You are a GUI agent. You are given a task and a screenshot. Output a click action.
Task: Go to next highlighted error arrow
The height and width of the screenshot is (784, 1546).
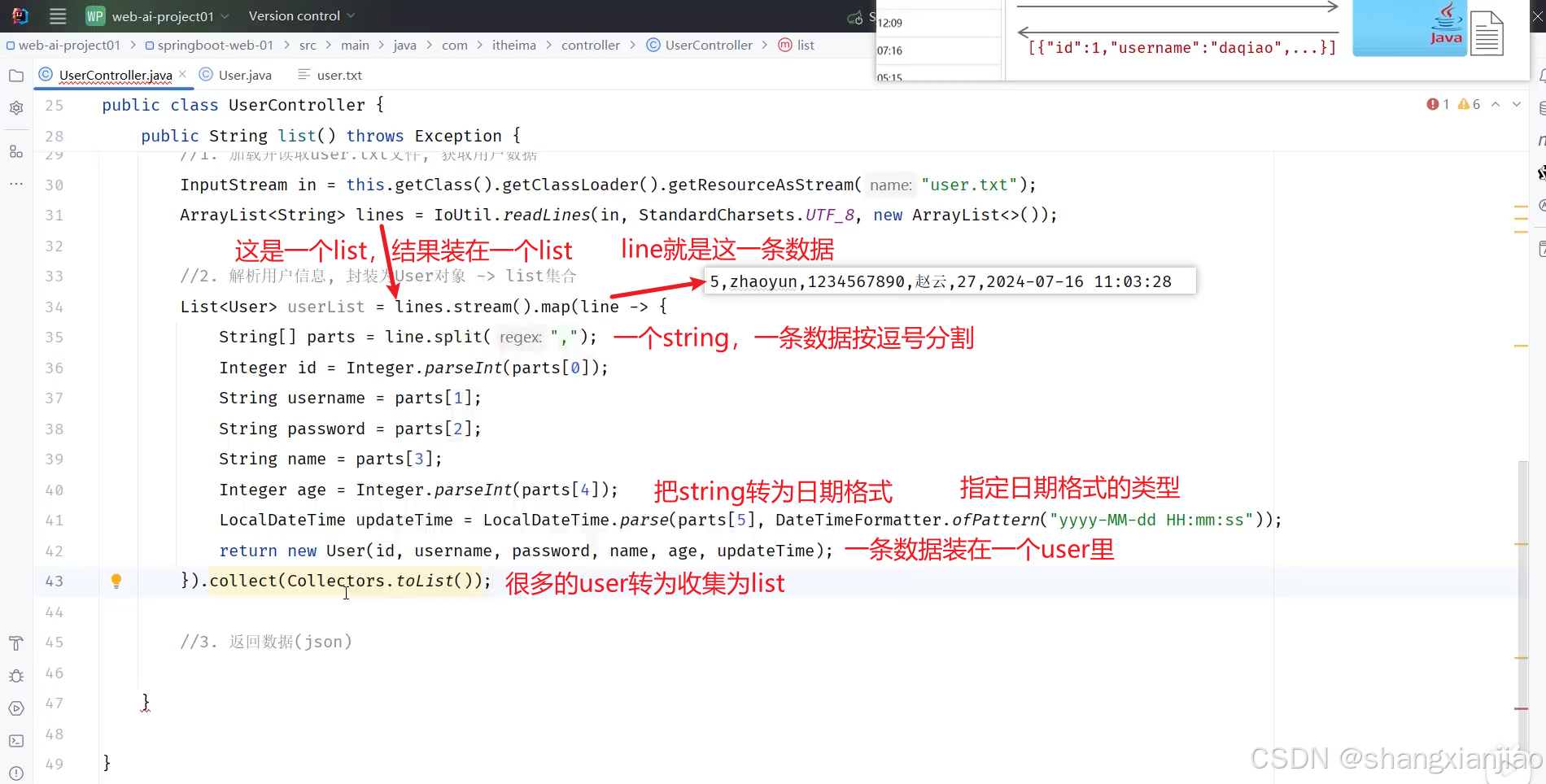tap(1517, 104)
